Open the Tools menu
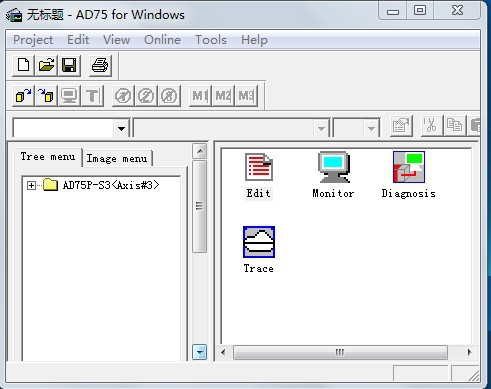The height and width of the screenshot is (389, 491). click(211, 40)
